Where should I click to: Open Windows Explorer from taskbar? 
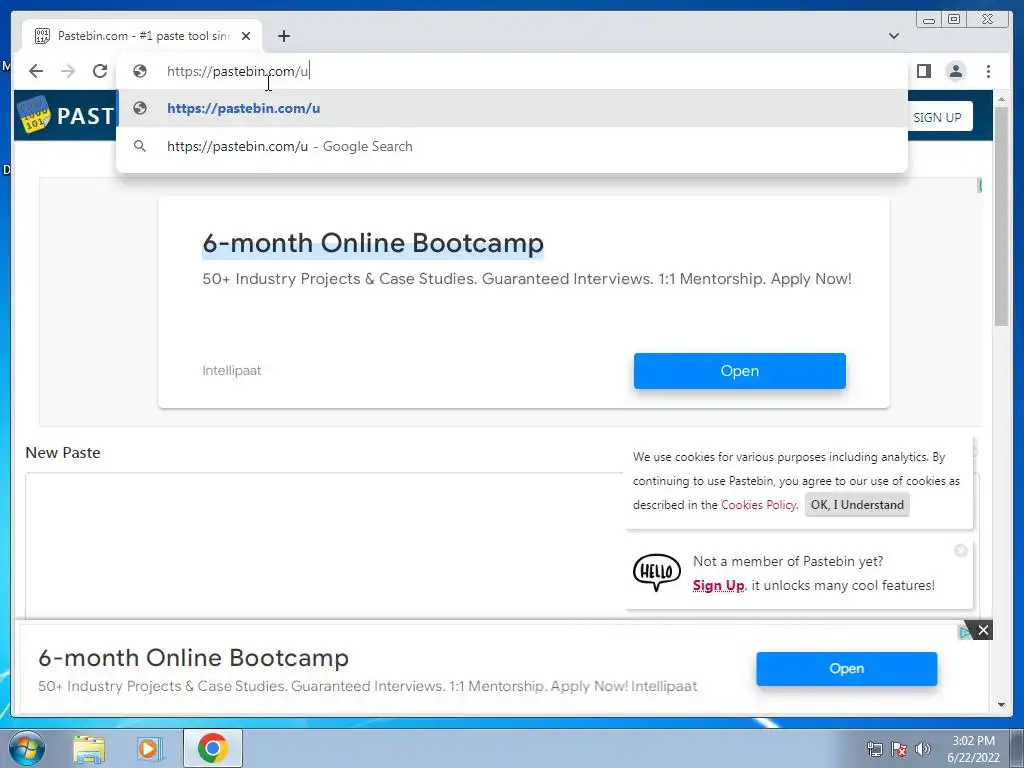[x=88, y=748]
